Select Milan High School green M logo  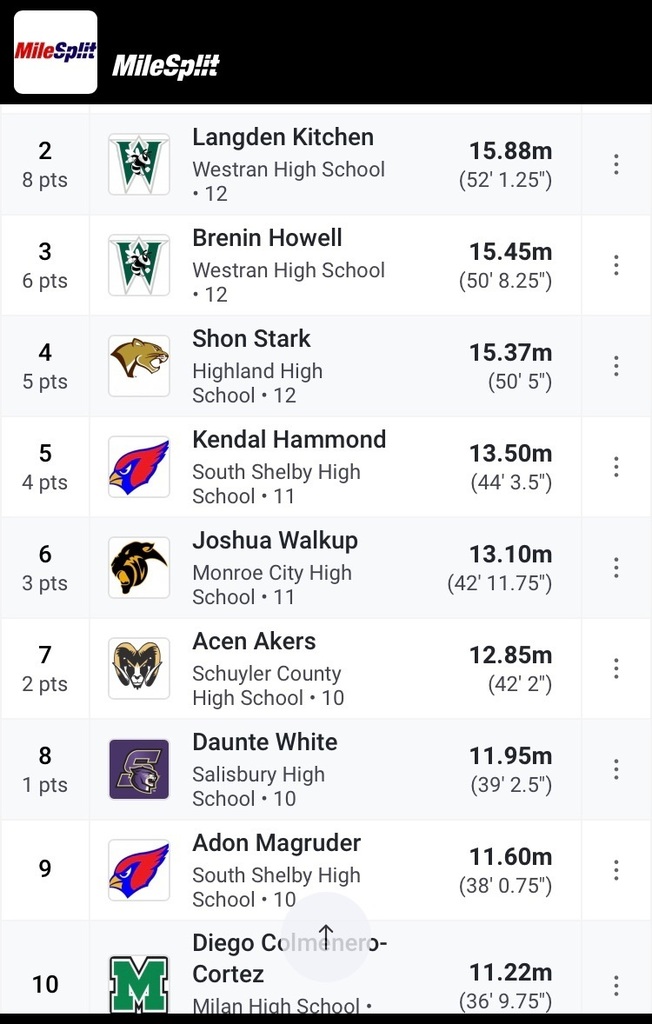coord(139,984)
